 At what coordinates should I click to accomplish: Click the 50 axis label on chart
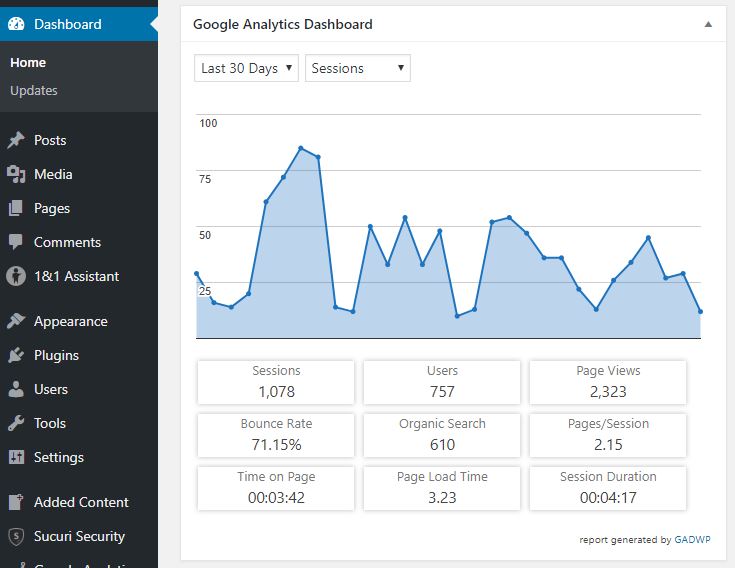tap(205, 235)
